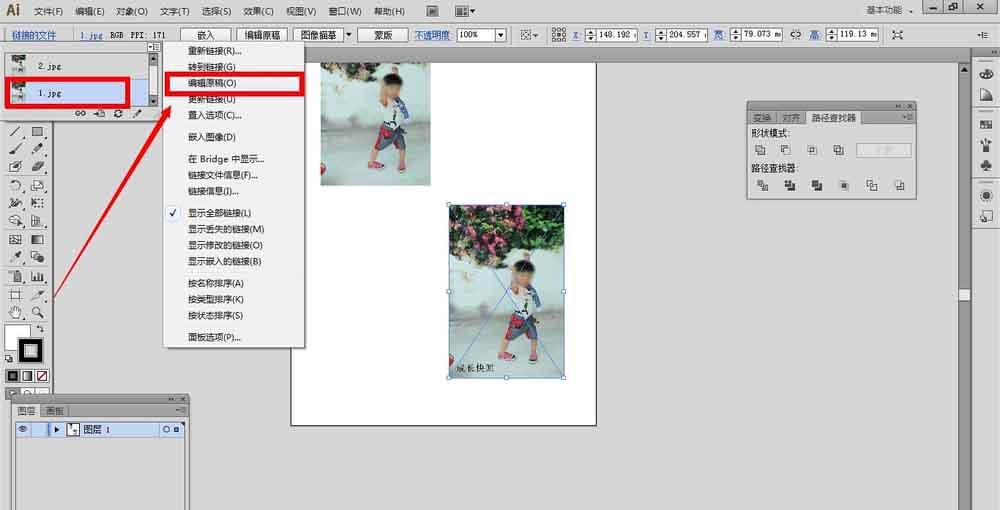The image size is (1000, 510).
Task: Select the Pencil tool
Action: [38, 149]
